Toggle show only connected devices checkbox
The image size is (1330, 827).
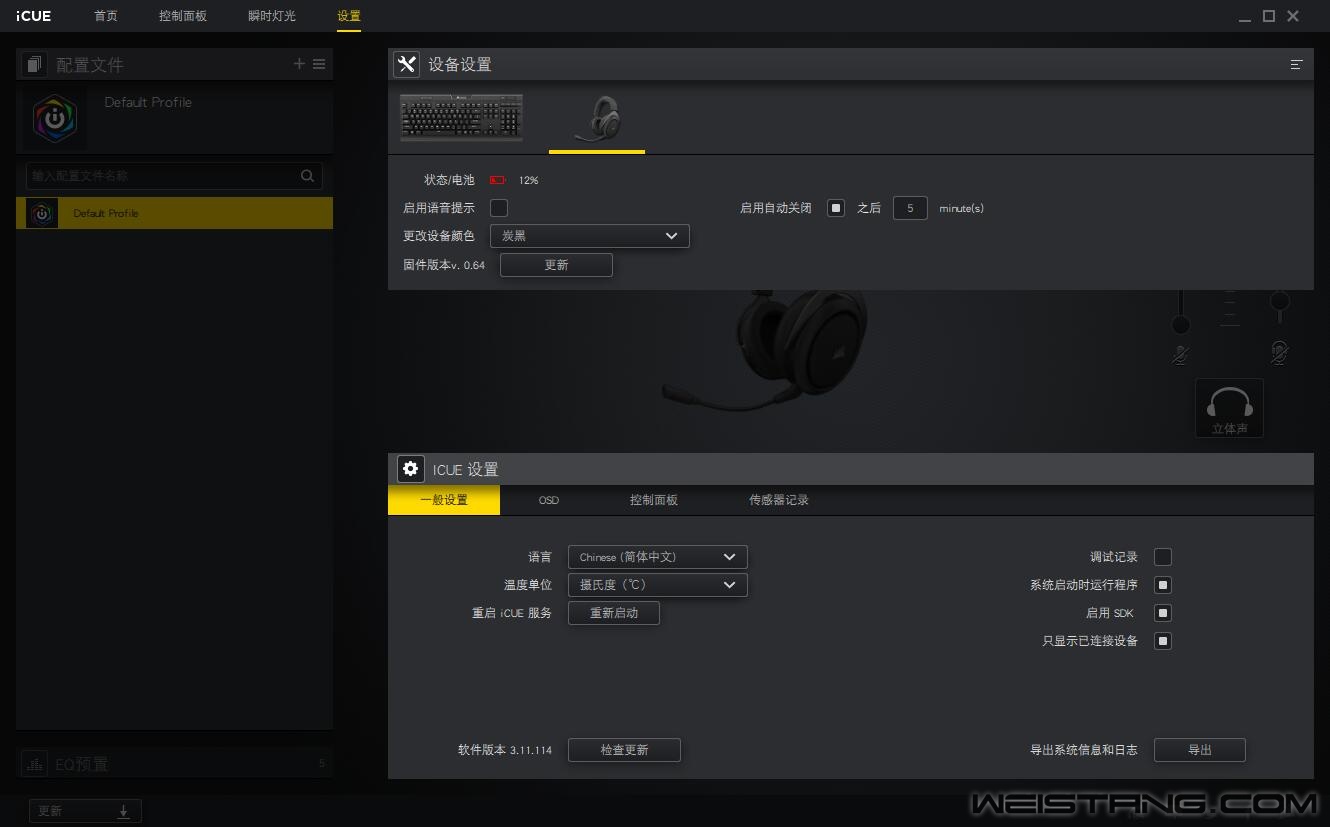1163,641
